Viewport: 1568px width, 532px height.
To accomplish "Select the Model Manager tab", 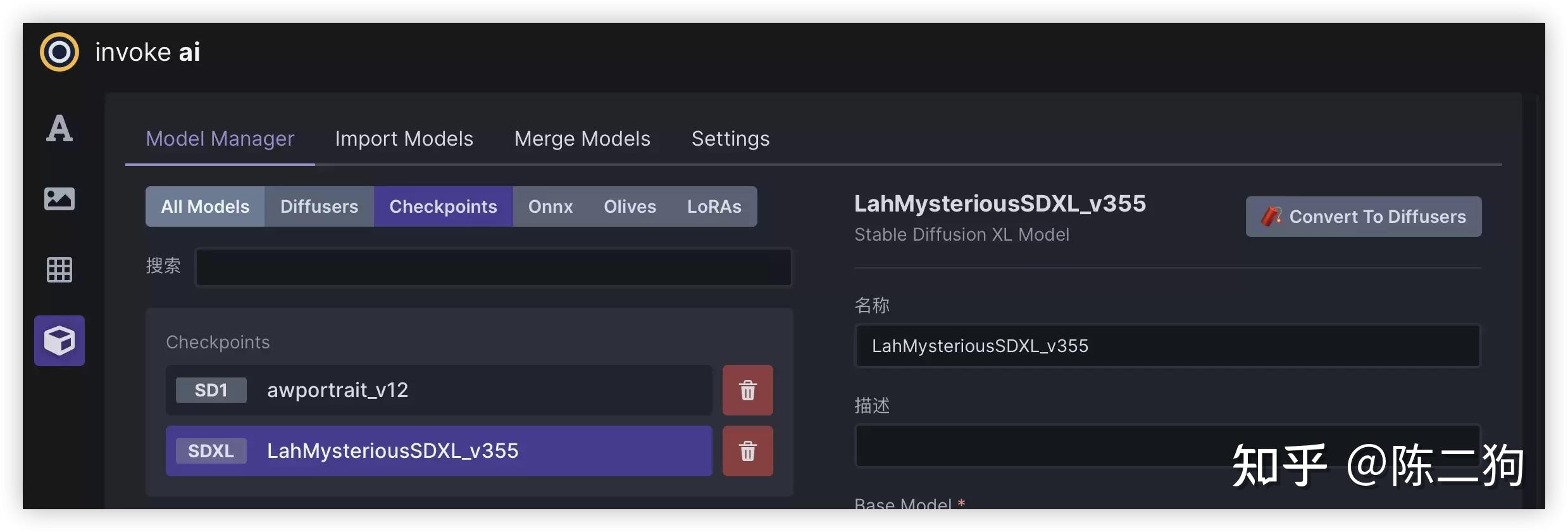I will click(x=220, y=139).
